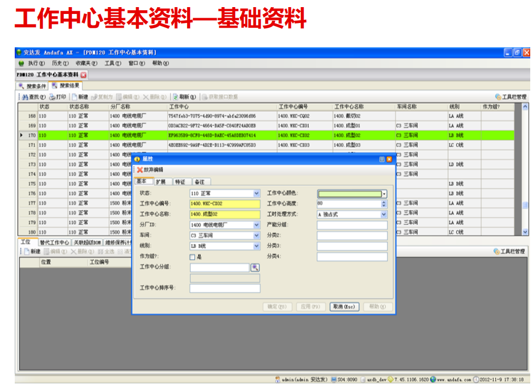The width and height of the screenshot is (532, 391).
Task: Click the green globe icon in the status bar
Action: (x=433, y=379)
